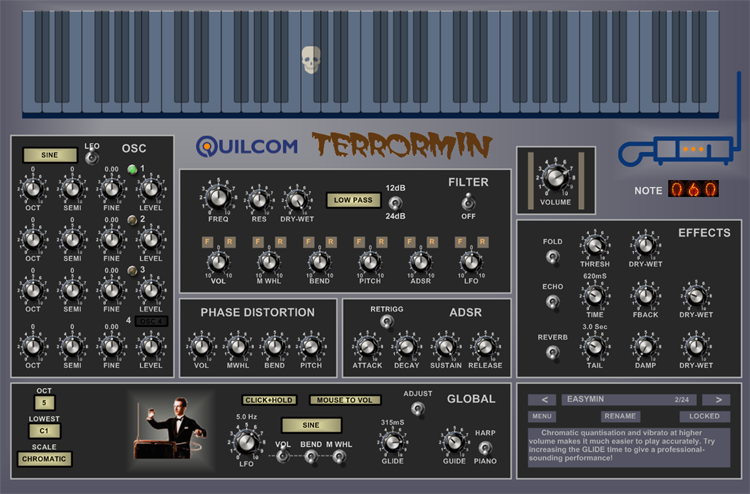This screenshot has width=750, height=494.
Task: Click the oscillator 2 LED indicator
Action: point(130,220)
